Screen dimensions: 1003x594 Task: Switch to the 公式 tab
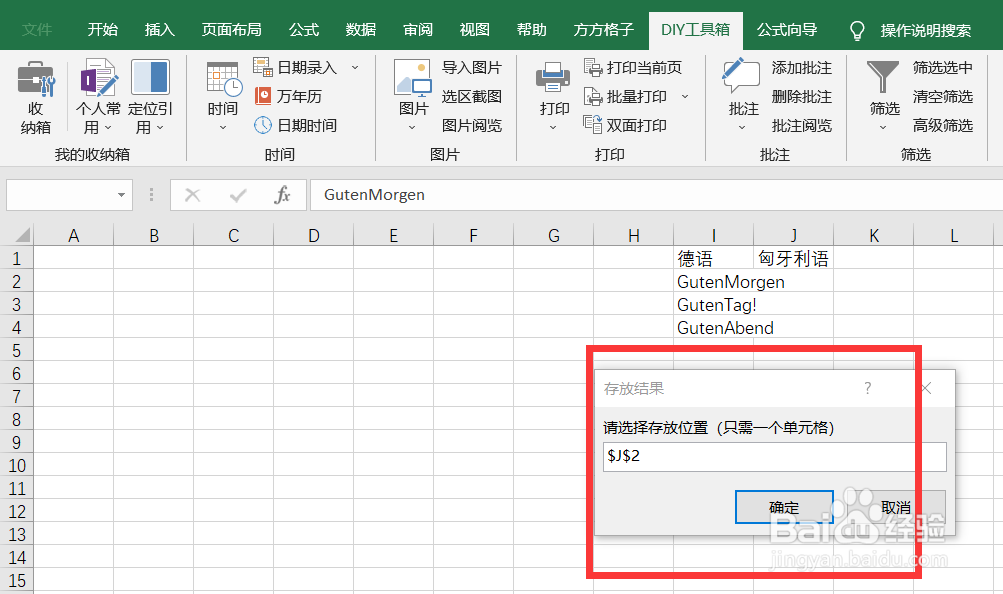304,29
